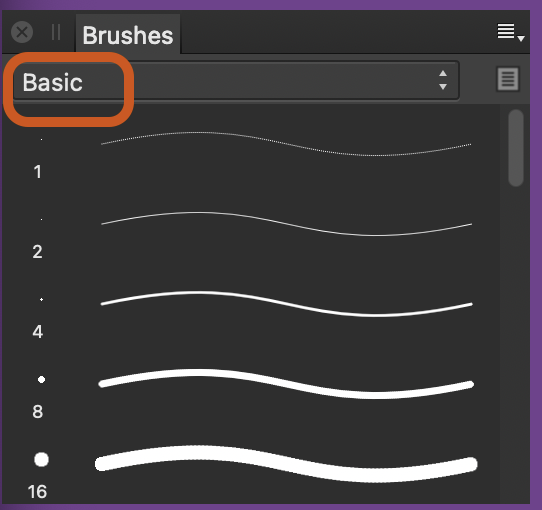The image size is (542, 510).
Task: Click the category dropdown up-down arrows
Action: pos(443,80)
